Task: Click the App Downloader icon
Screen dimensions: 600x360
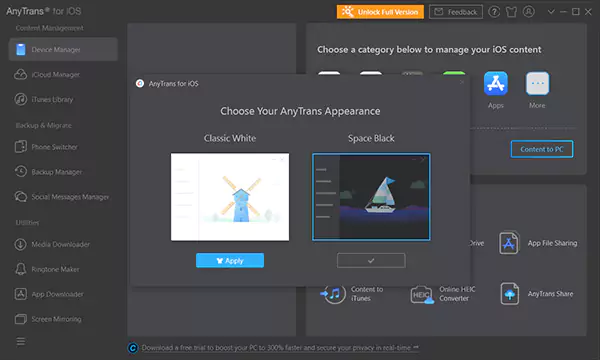Action: [x=20, y=294]
